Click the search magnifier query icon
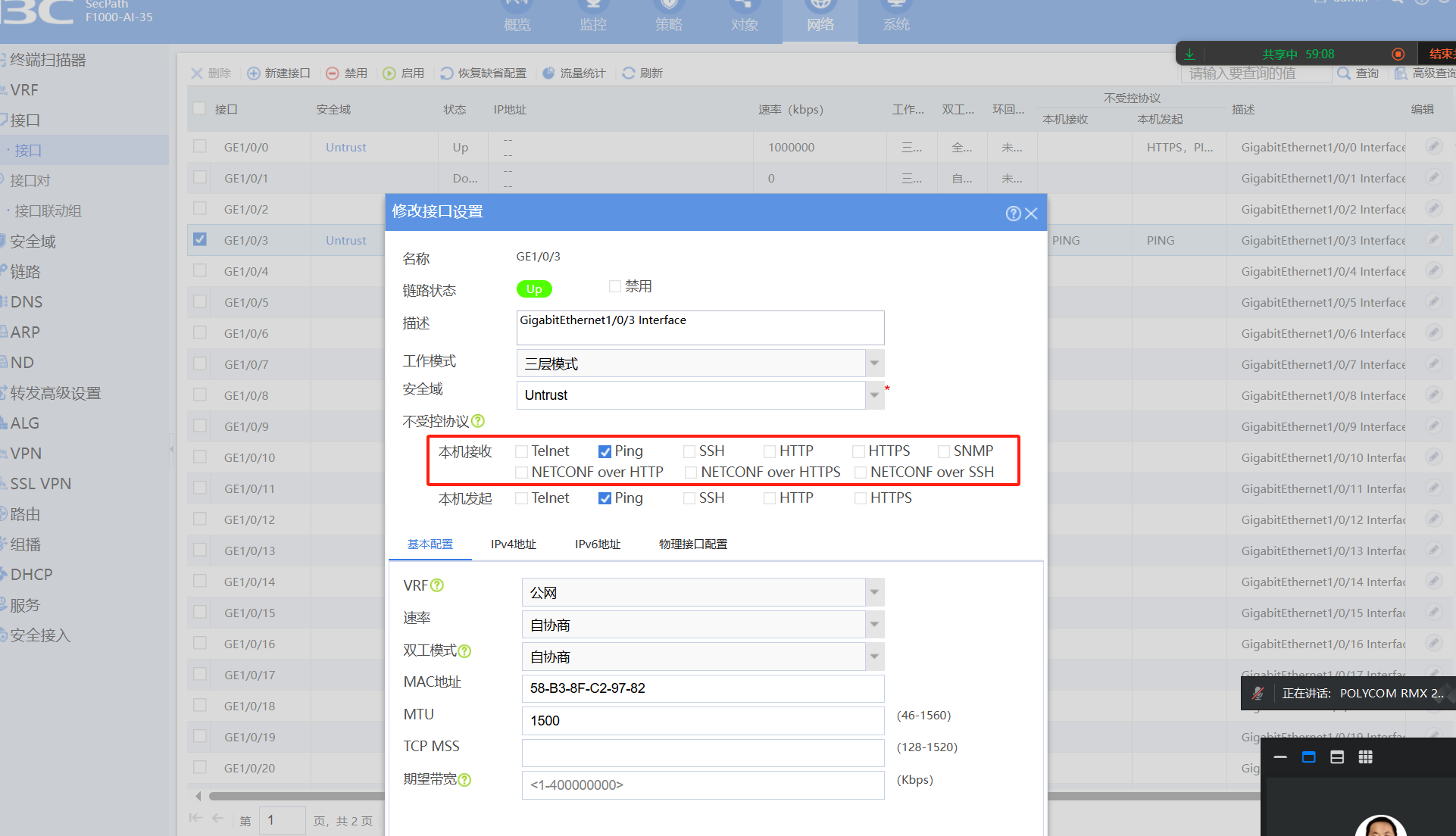Image resolution: width=1456 pixels, height=836 pixels. [x=1344, y=73]
